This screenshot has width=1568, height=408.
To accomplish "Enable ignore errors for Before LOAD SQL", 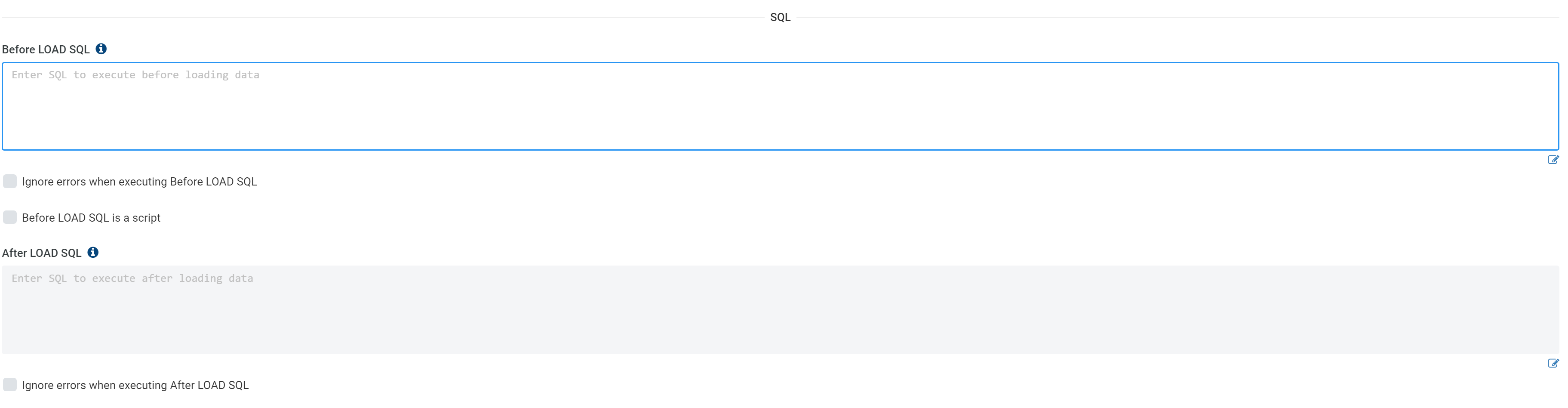I will coord(10,181).
